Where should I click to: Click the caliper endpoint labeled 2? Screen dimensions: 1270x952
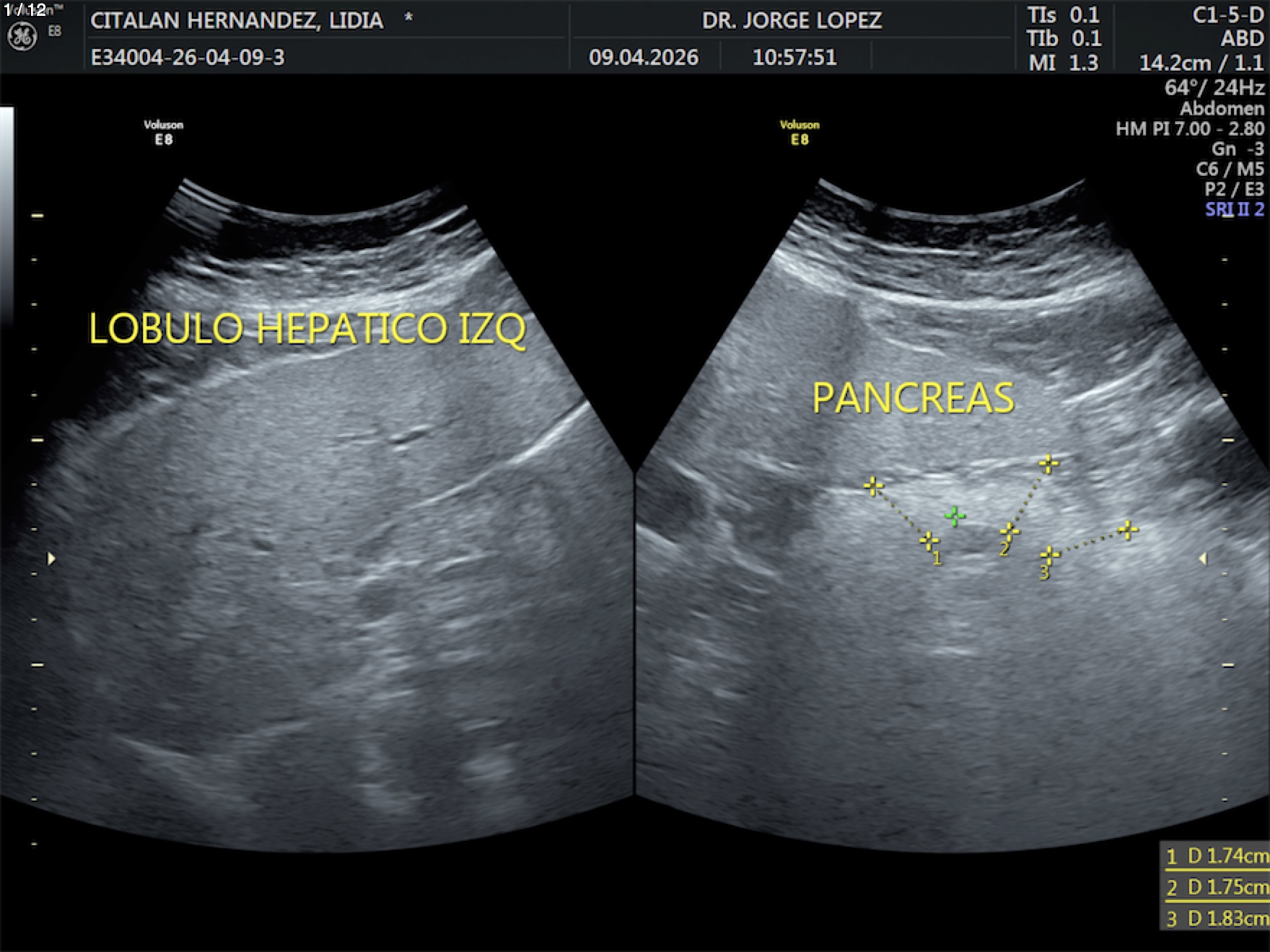pos(1009,532)
